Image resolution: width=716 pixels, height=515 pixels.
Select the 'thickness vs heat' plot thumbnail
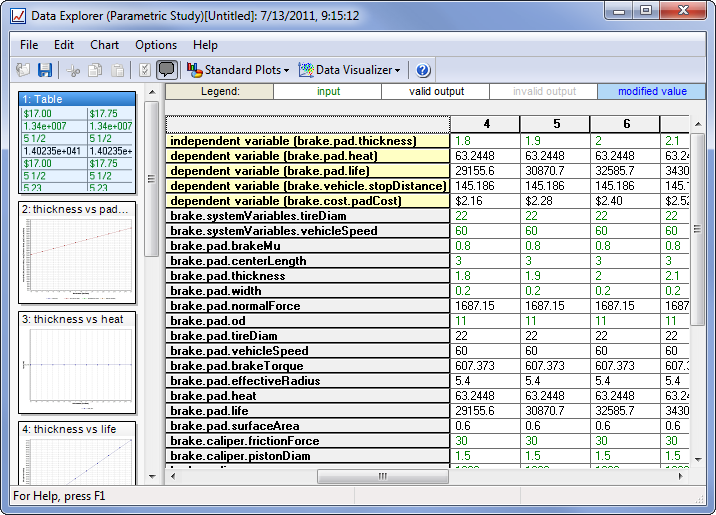point(77,362)
